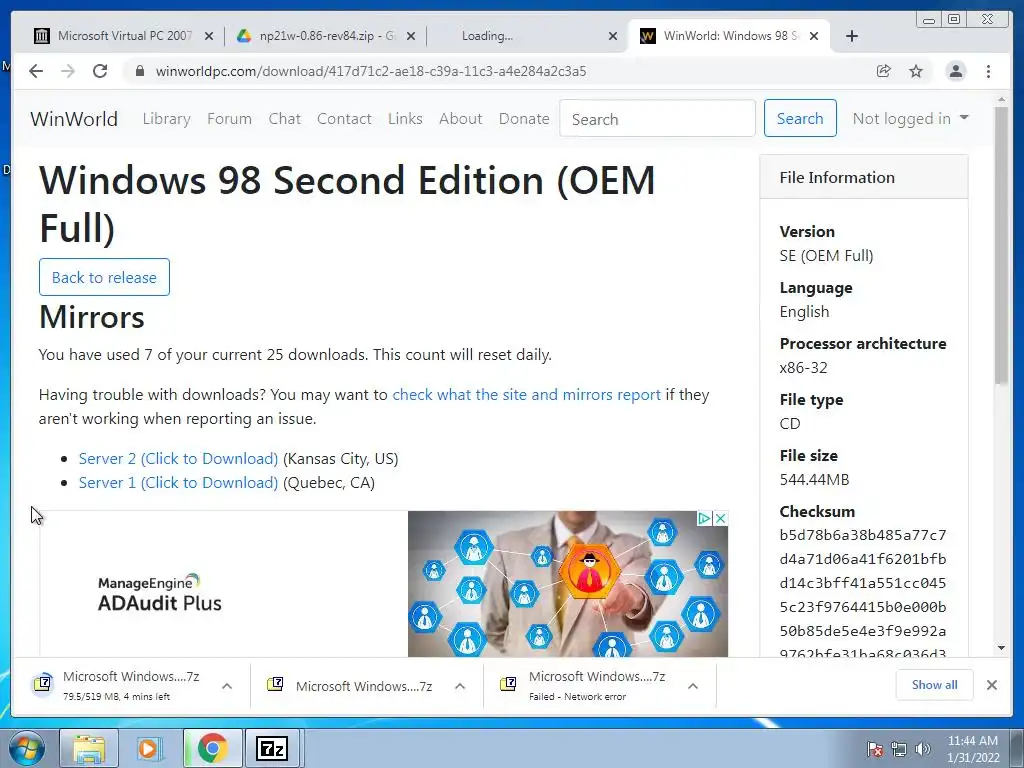Close the WinWorld Windows 98 tab
The height and width of the screenshot is (768, 1024).
click(814, 37)
